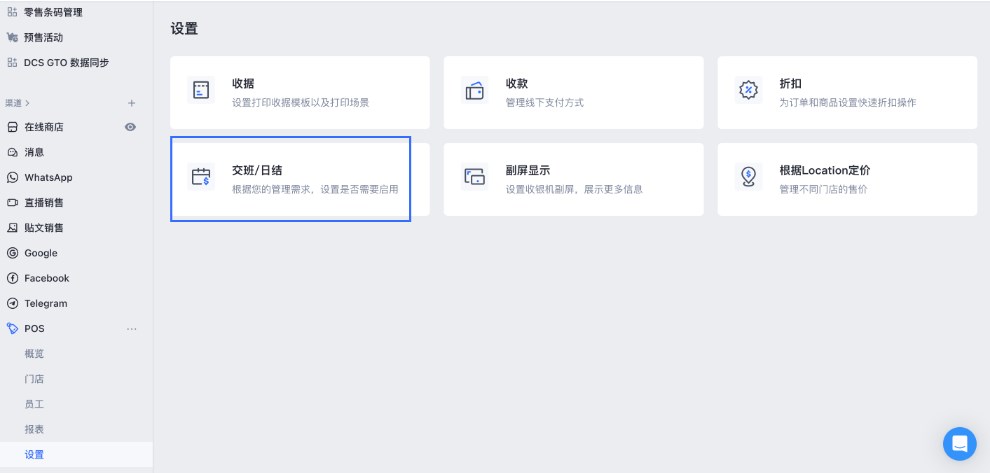Add a new channel with plus button

click(131, 103)
